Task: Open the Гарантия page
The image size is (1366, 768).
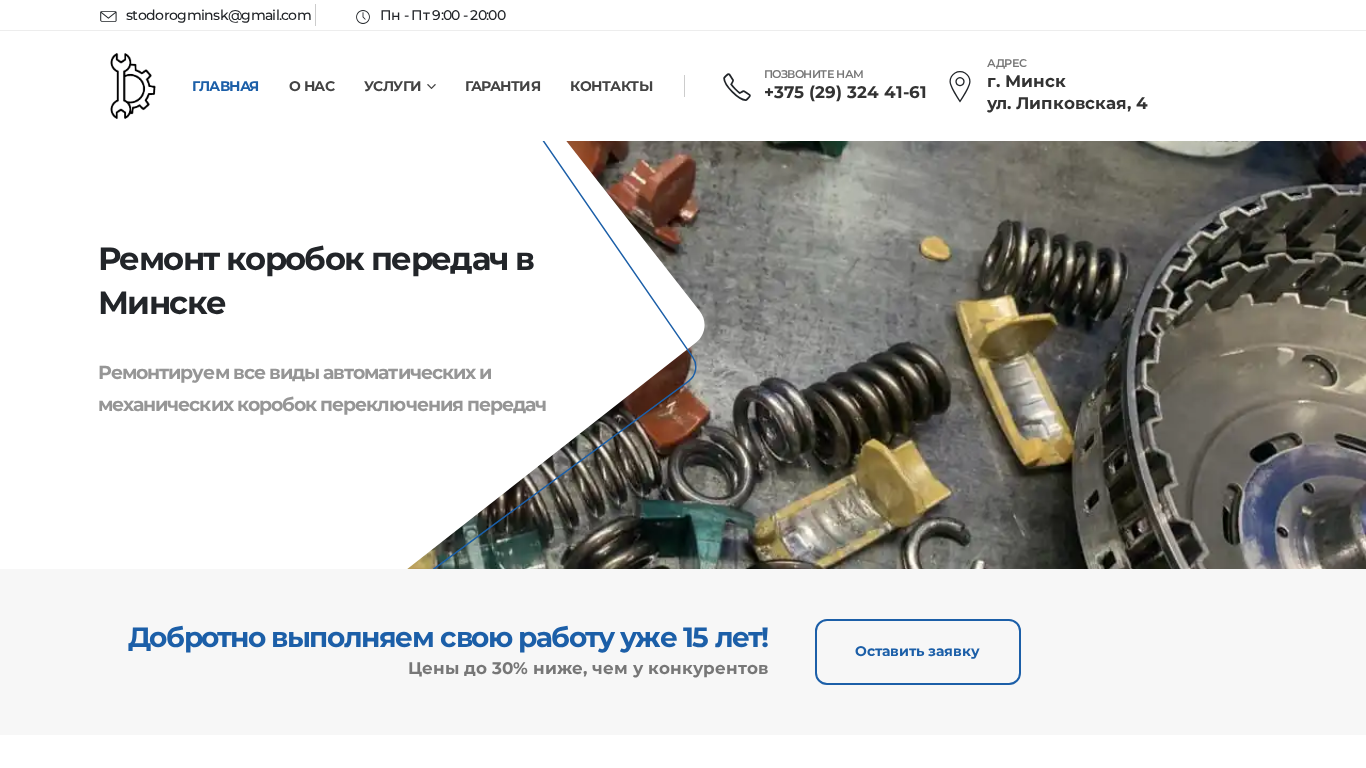Action: 503,86
